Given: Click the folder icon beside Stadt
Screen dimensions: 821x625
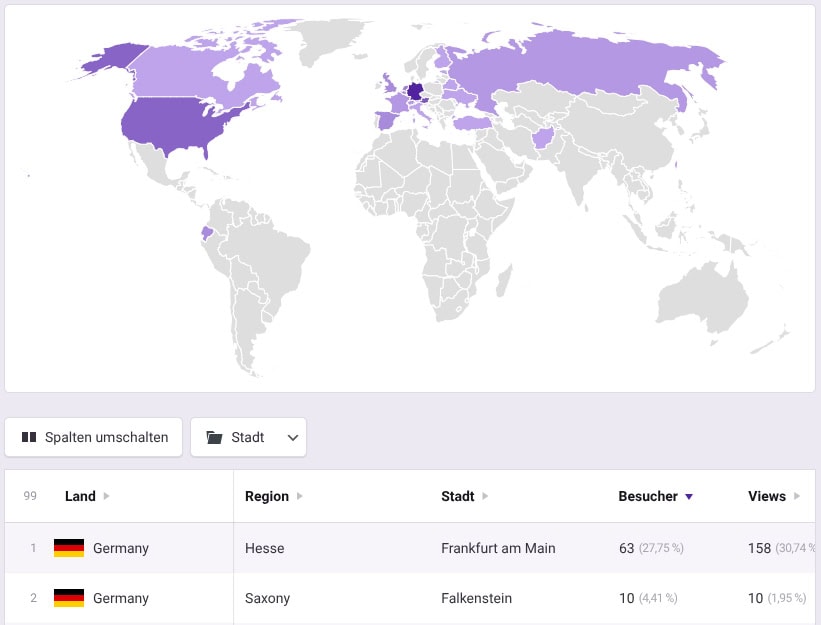Looking at the screenshot, I should click(x=214, y=437).
